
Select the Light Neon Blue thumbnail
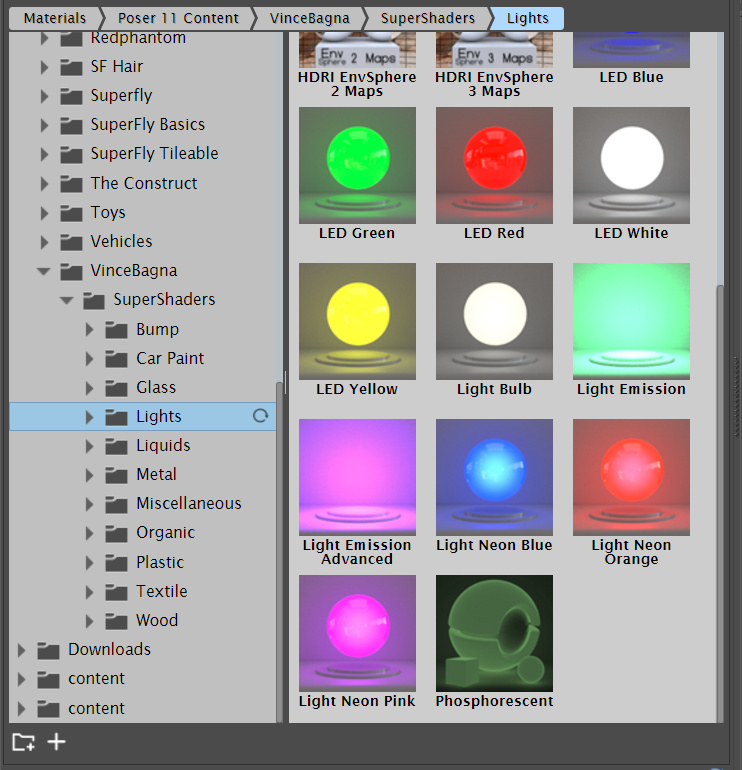coord(494,477)
